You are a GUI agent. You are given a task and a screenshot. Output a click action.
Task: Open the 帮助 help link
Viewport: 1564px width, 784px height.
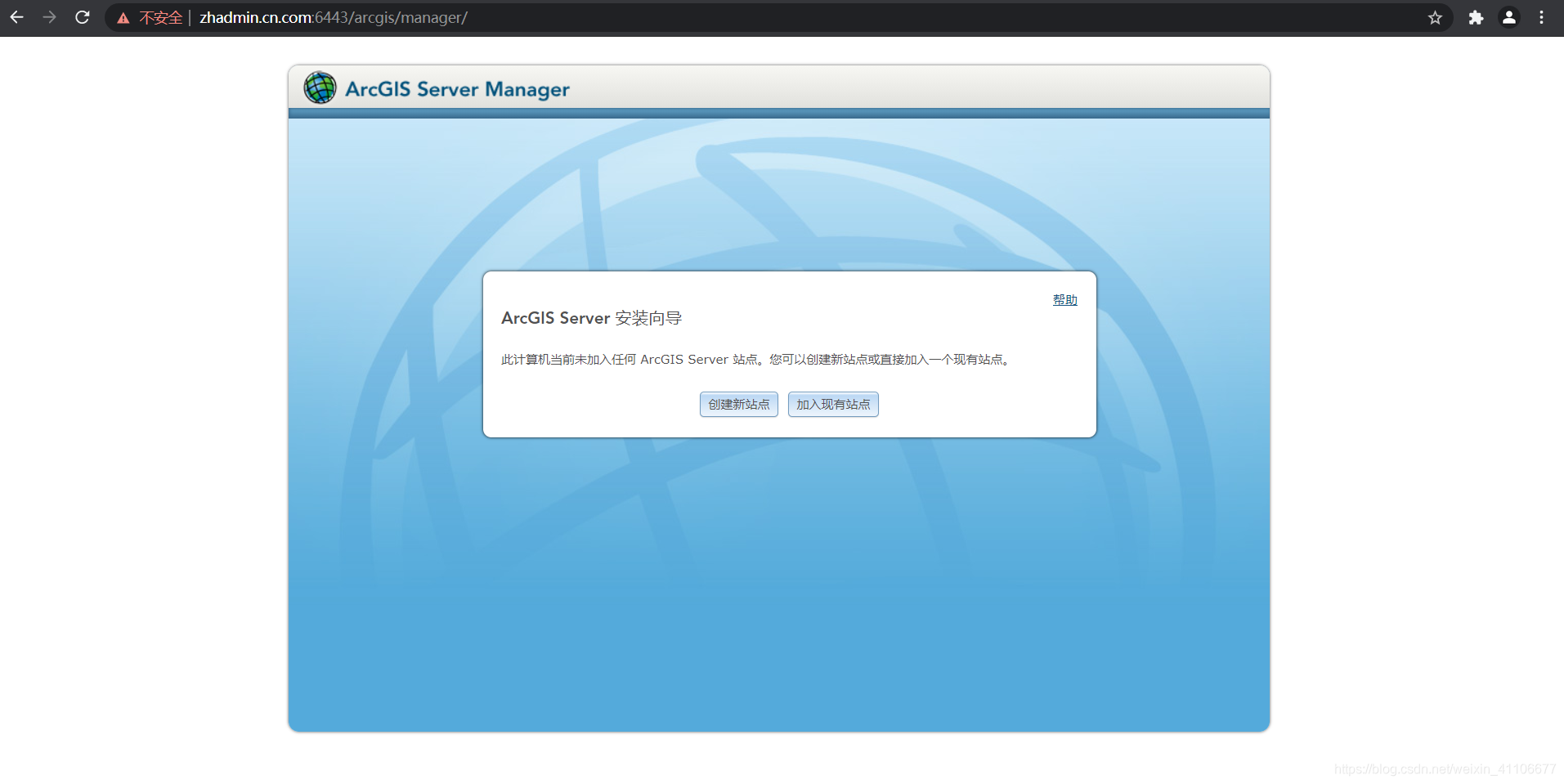[x=1064, y=300]
